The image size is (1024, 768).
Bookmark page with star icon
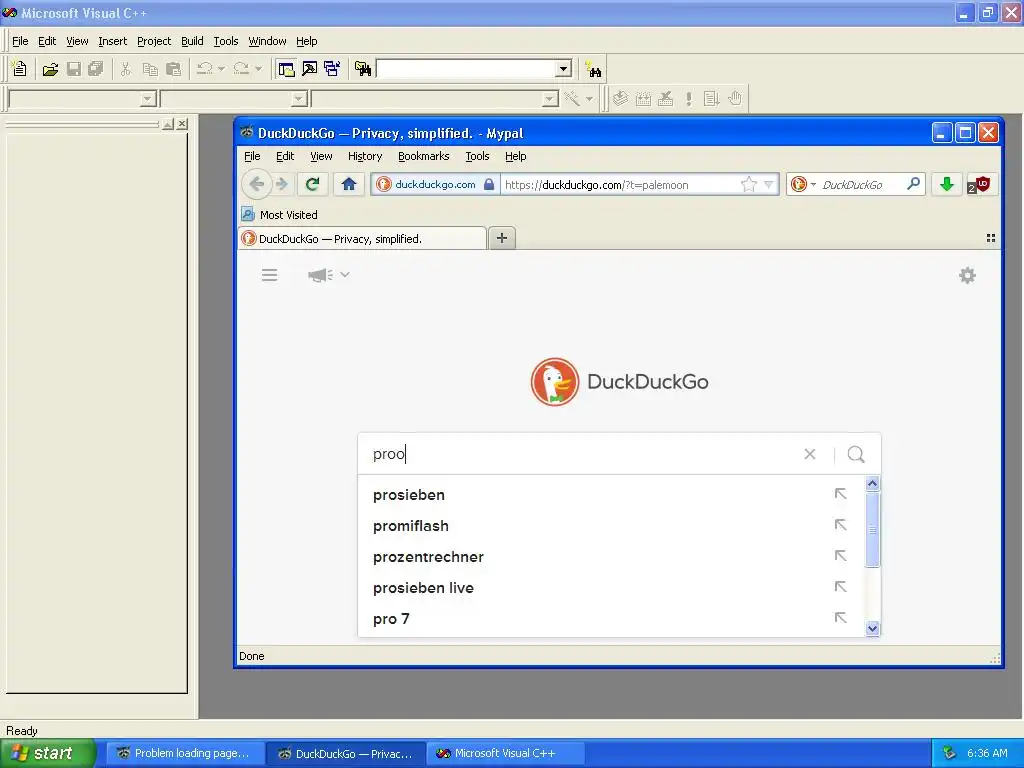click(748, 185)
